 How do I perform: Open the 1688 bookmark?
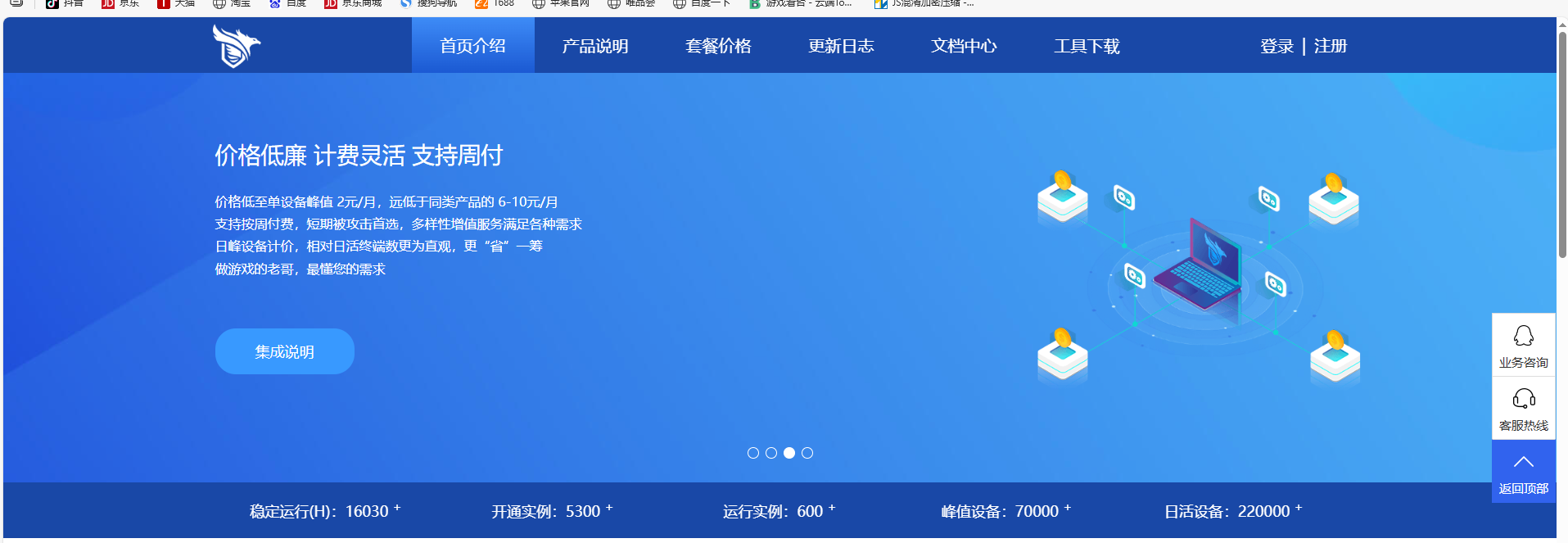click(x=495, y=3)
